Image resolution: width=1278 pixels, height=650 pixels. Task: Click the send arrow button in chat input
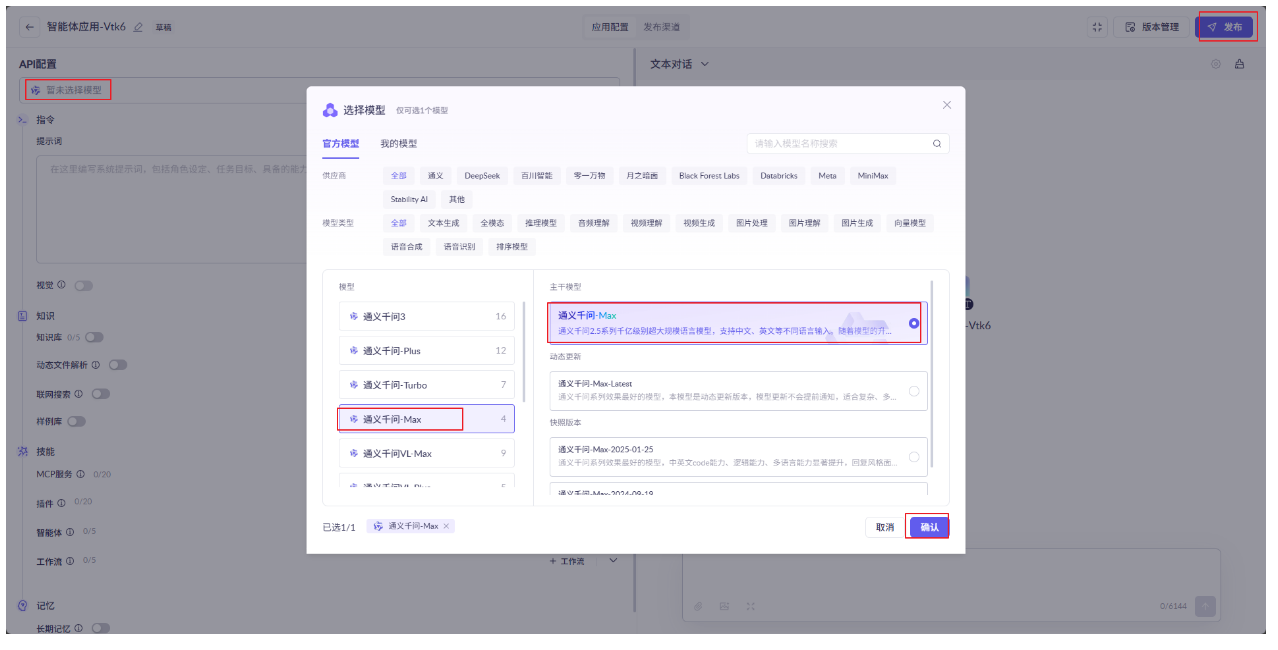1205,606
